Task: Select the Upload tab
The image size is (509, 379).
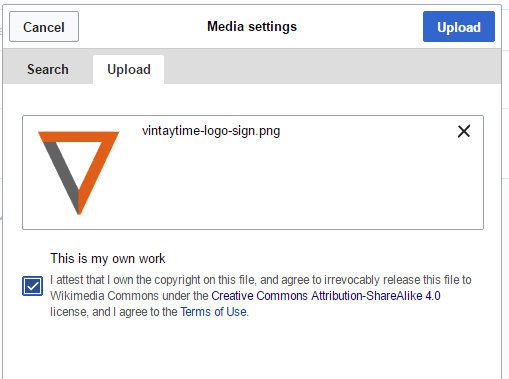Action: (x=129, y=69)
